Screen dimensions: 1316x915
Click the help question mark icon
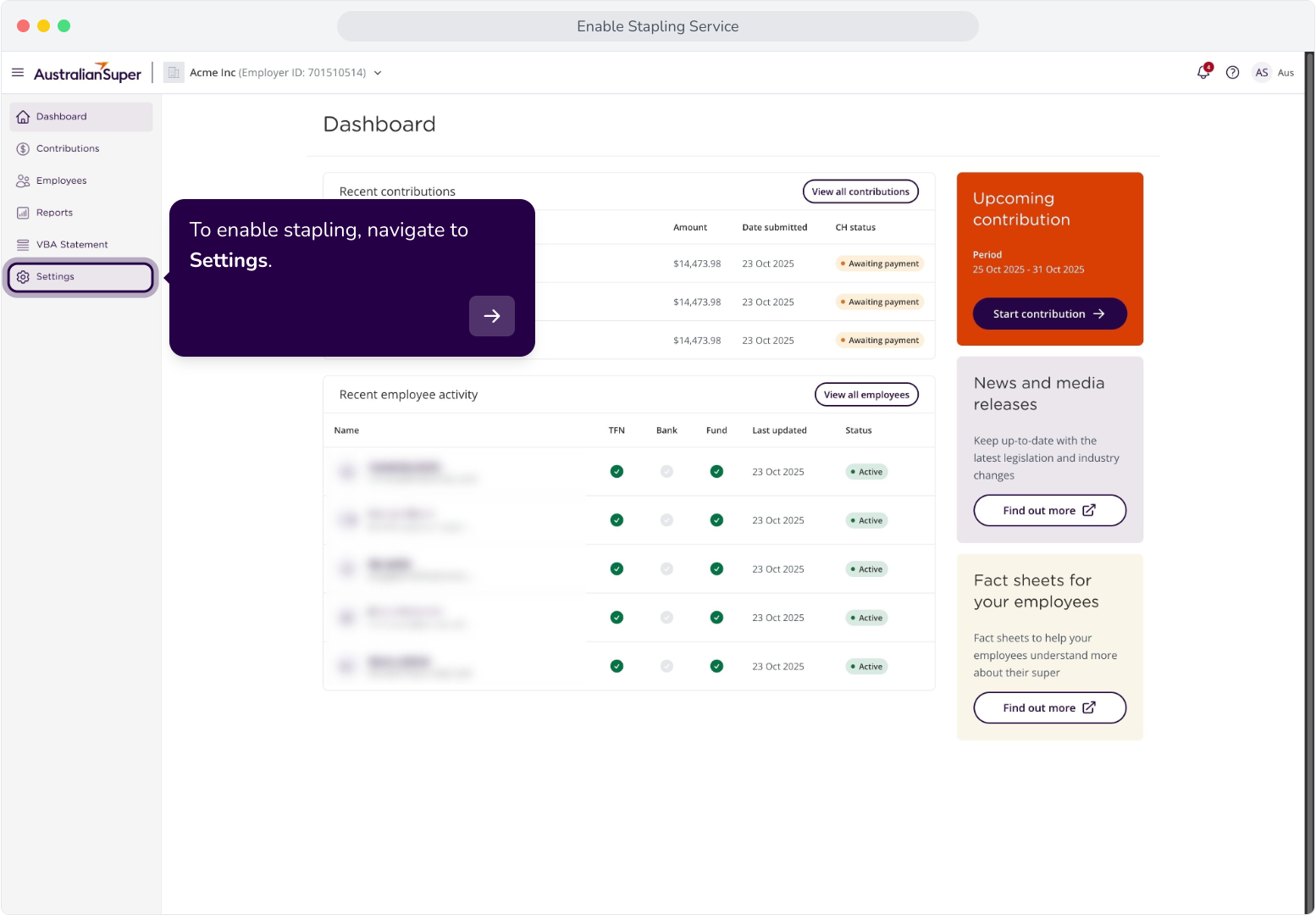(1233, 73)
